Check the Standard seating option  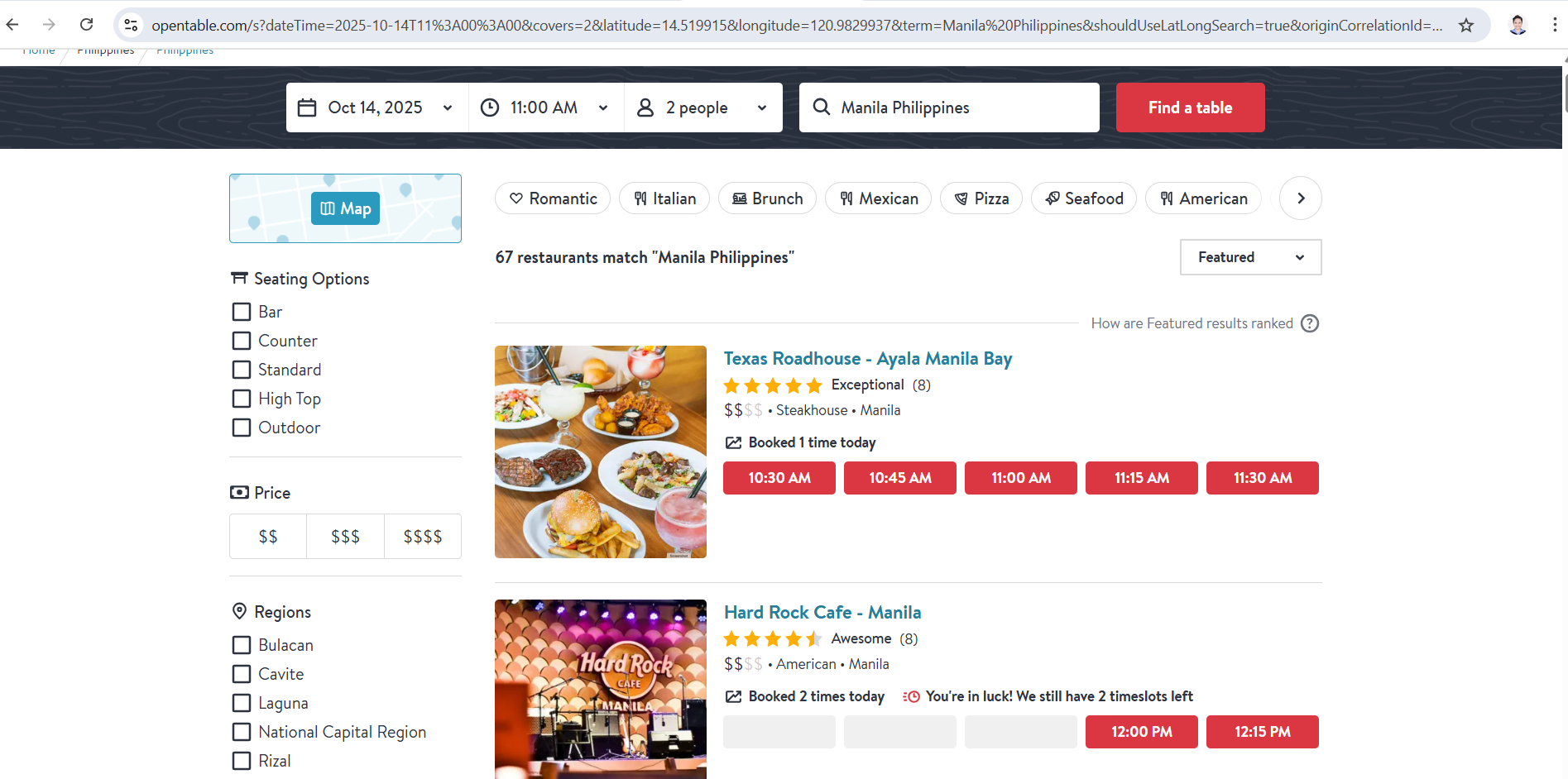(242, 370)
